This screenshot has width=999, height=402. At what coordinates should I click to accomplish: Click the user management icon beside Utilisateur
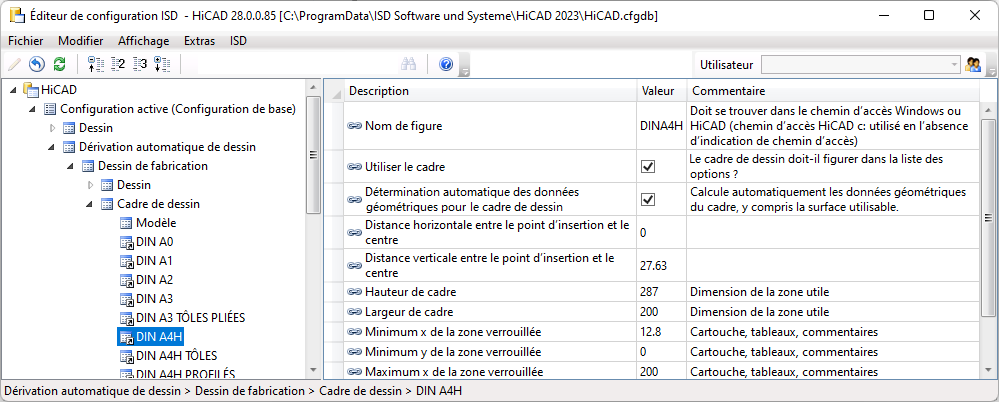click(x=973, y=64)
